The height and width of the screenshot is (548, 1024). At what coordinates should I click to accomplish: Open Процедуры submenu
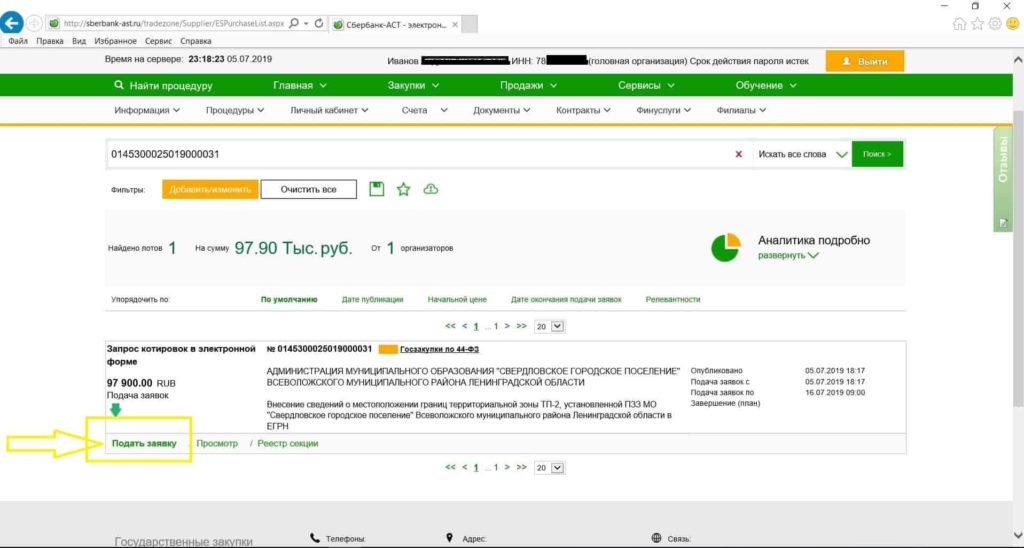tap(235, 110)
